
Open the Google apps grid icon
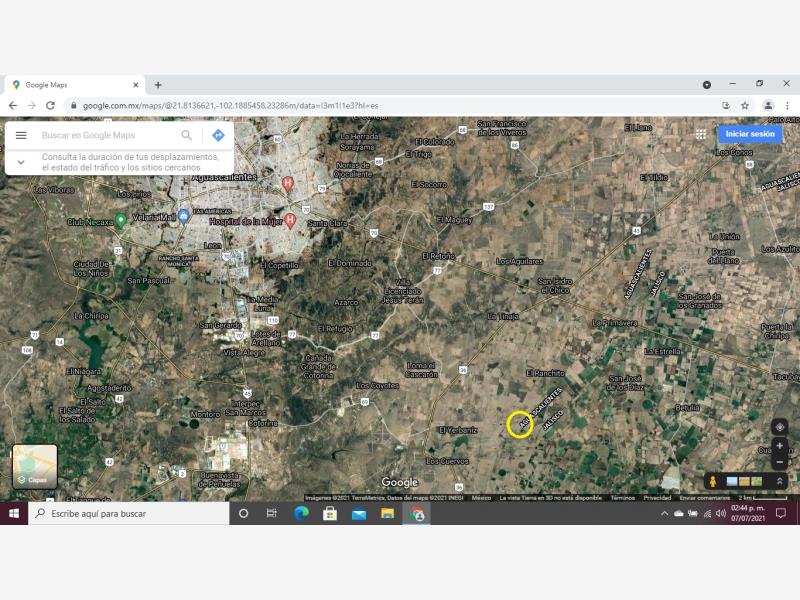click(701, 134)
